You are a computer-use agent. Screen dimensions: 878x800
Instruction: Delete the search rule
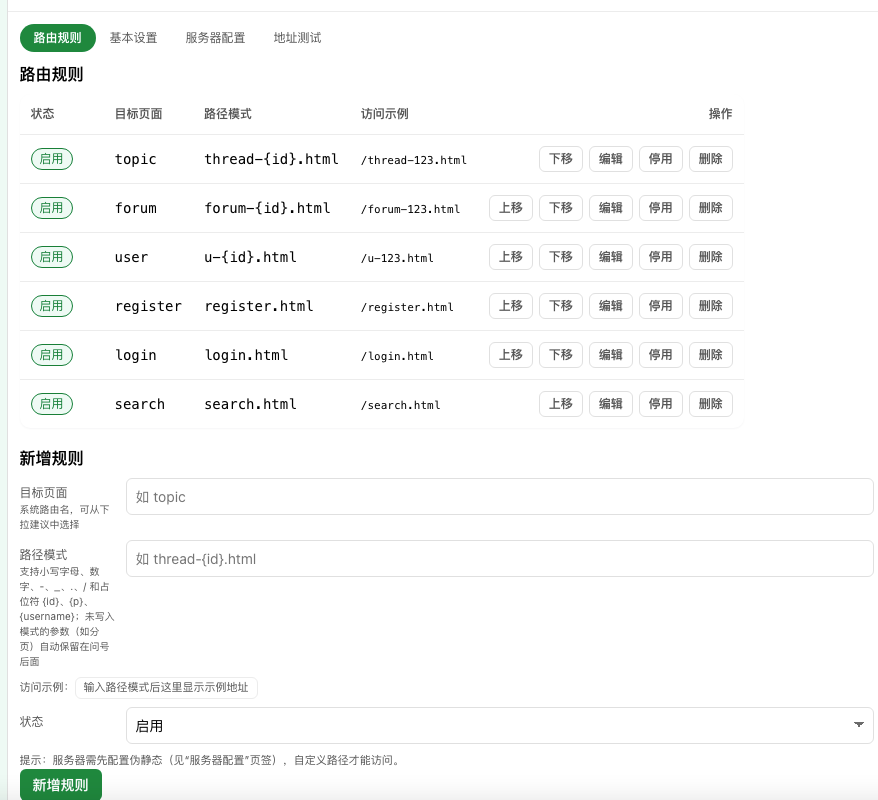pyautogui.click(x=711, y=404)
